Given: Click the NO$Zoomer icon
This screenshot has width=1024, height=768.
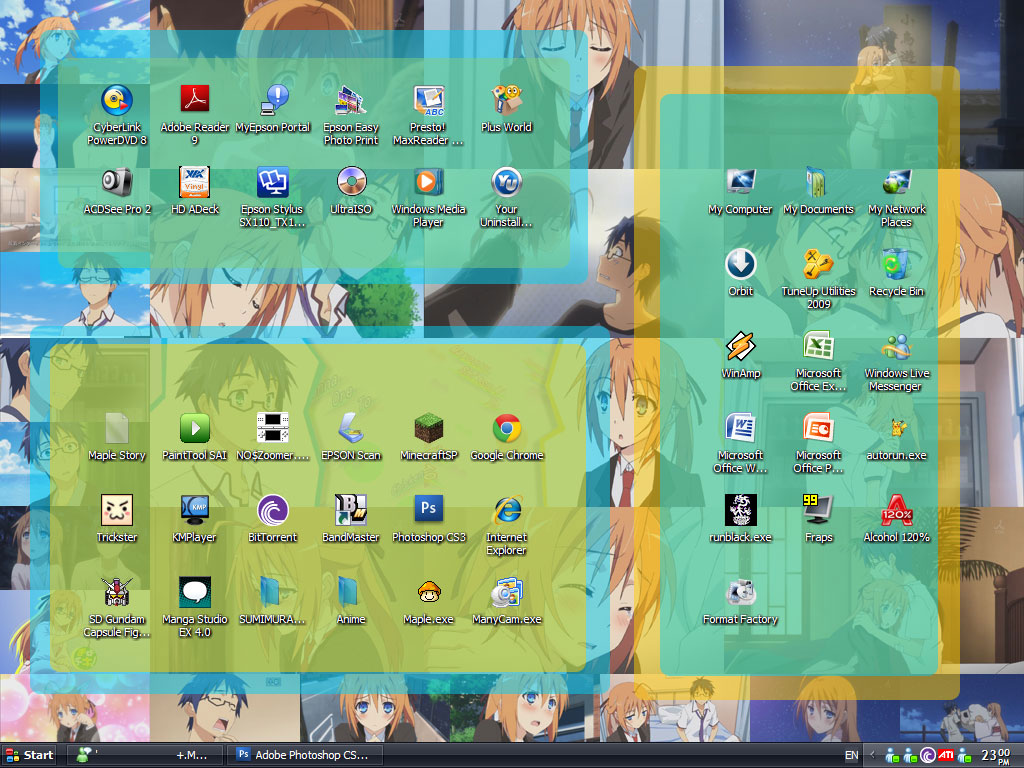Looking at the screenshot, I should click(273, 428).
